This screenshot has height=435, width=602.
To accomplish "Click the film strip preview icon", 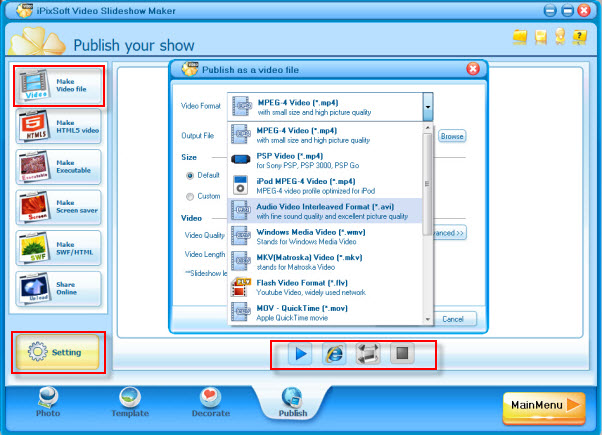I will [368, 354].
